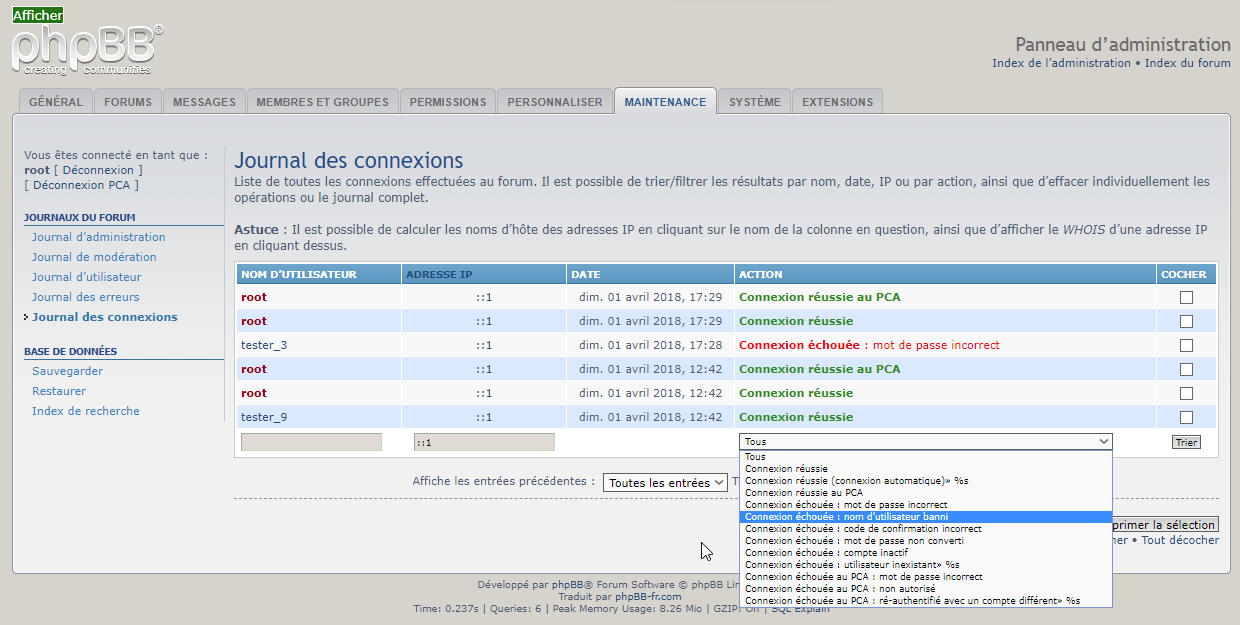Tick the checkbox for tester_9 entry
1240x625 pixels.
tap(1186, 417)
